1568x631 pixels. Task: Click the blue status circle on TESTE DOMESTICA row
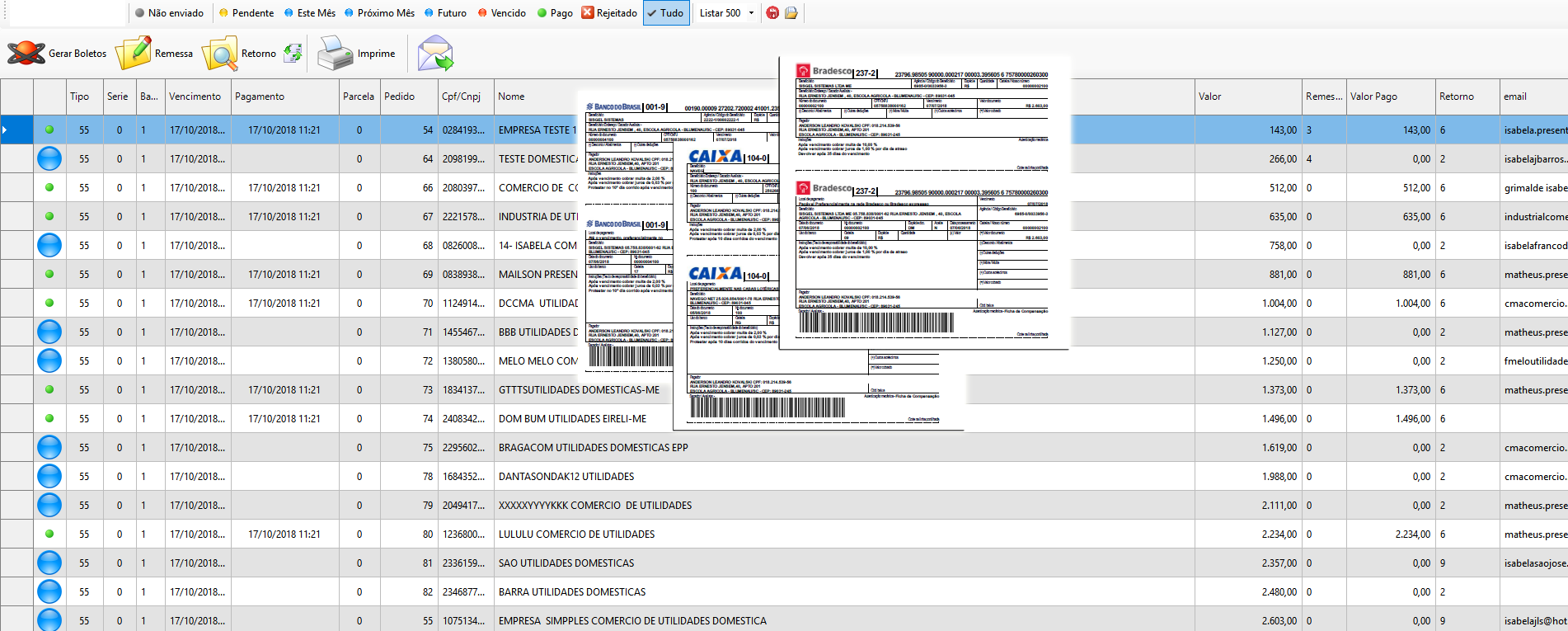[49, 158]
